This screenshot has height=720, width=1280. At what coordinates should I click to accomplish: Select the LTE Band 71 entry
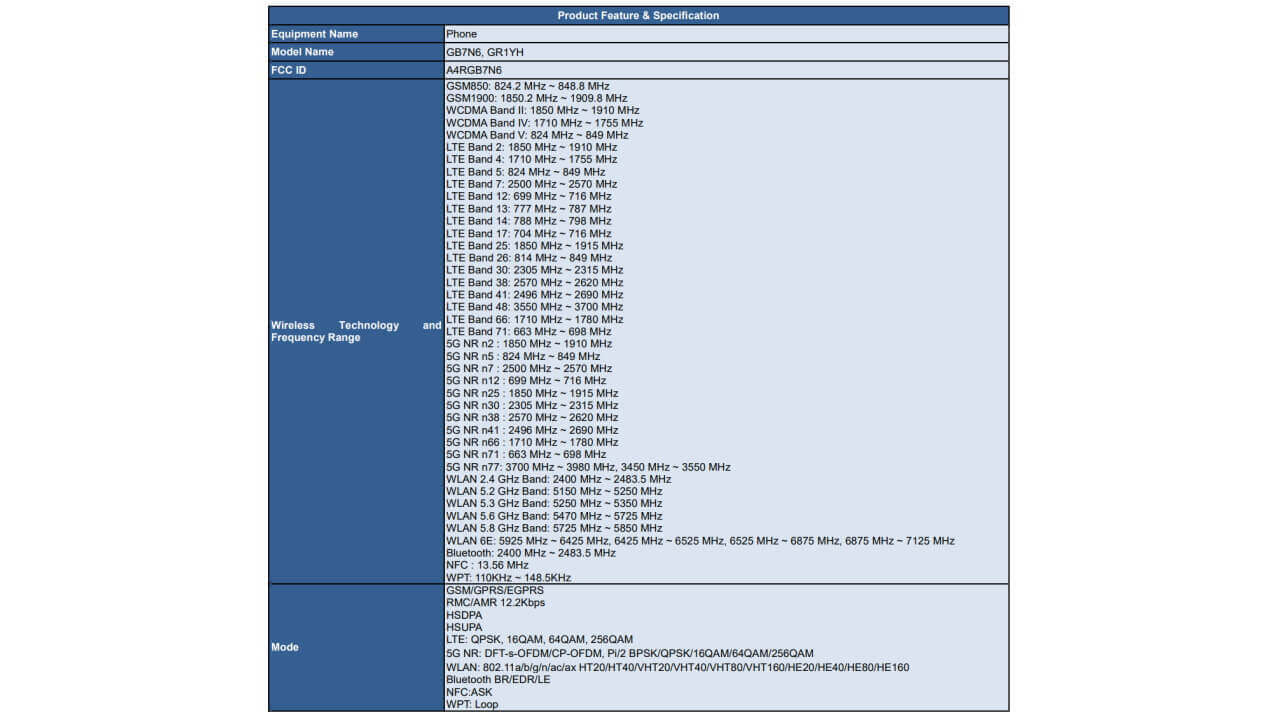[x=528, y=331]
